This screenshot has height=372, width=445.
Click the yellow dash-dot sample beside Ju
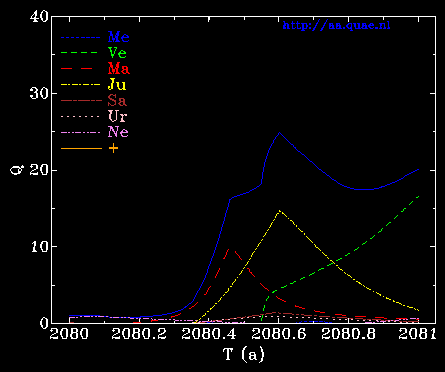81,85
